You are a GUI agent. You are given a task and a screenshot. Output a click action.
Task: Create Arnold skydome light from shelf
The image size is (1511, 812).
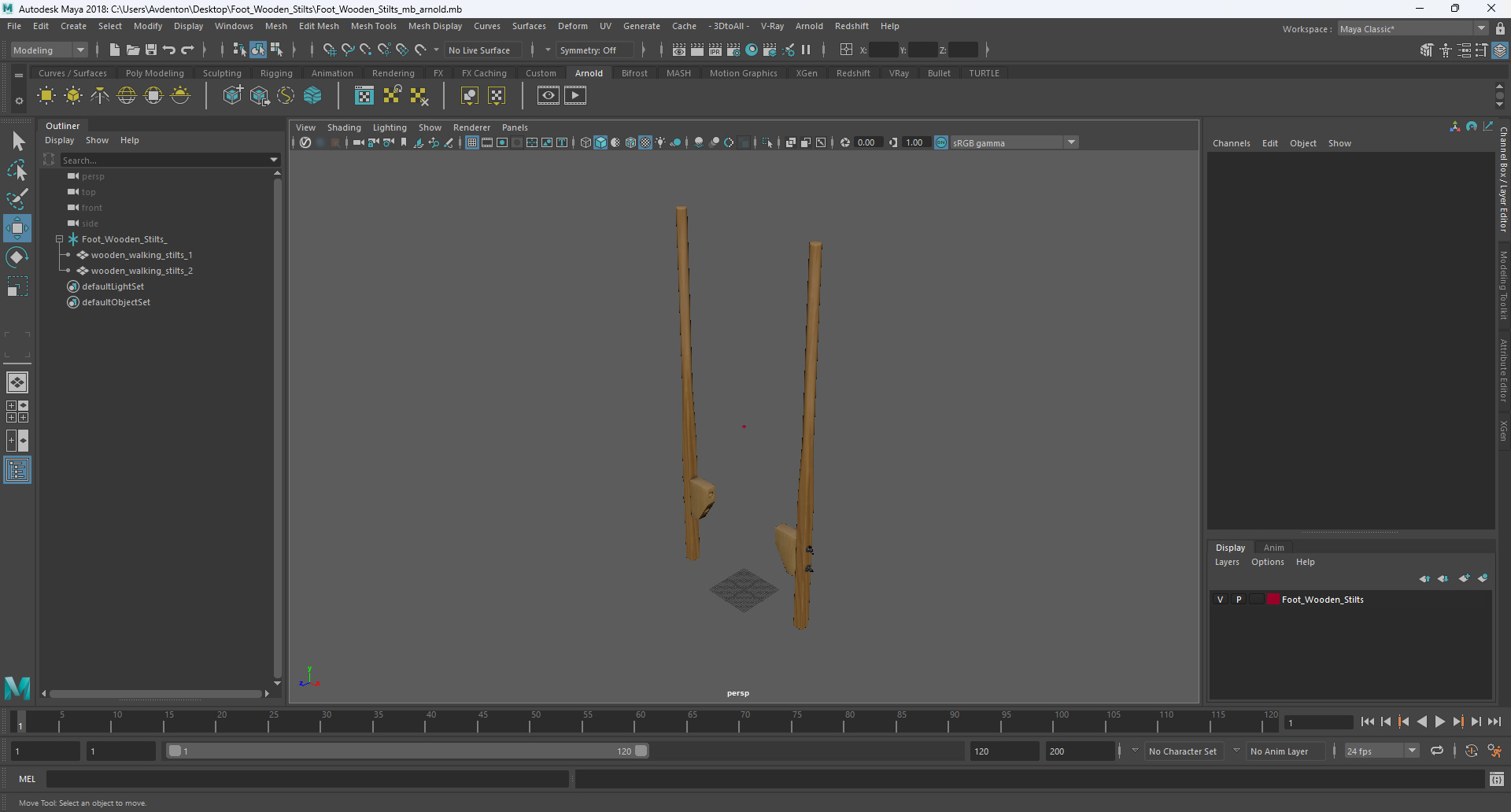coord(127,96)
